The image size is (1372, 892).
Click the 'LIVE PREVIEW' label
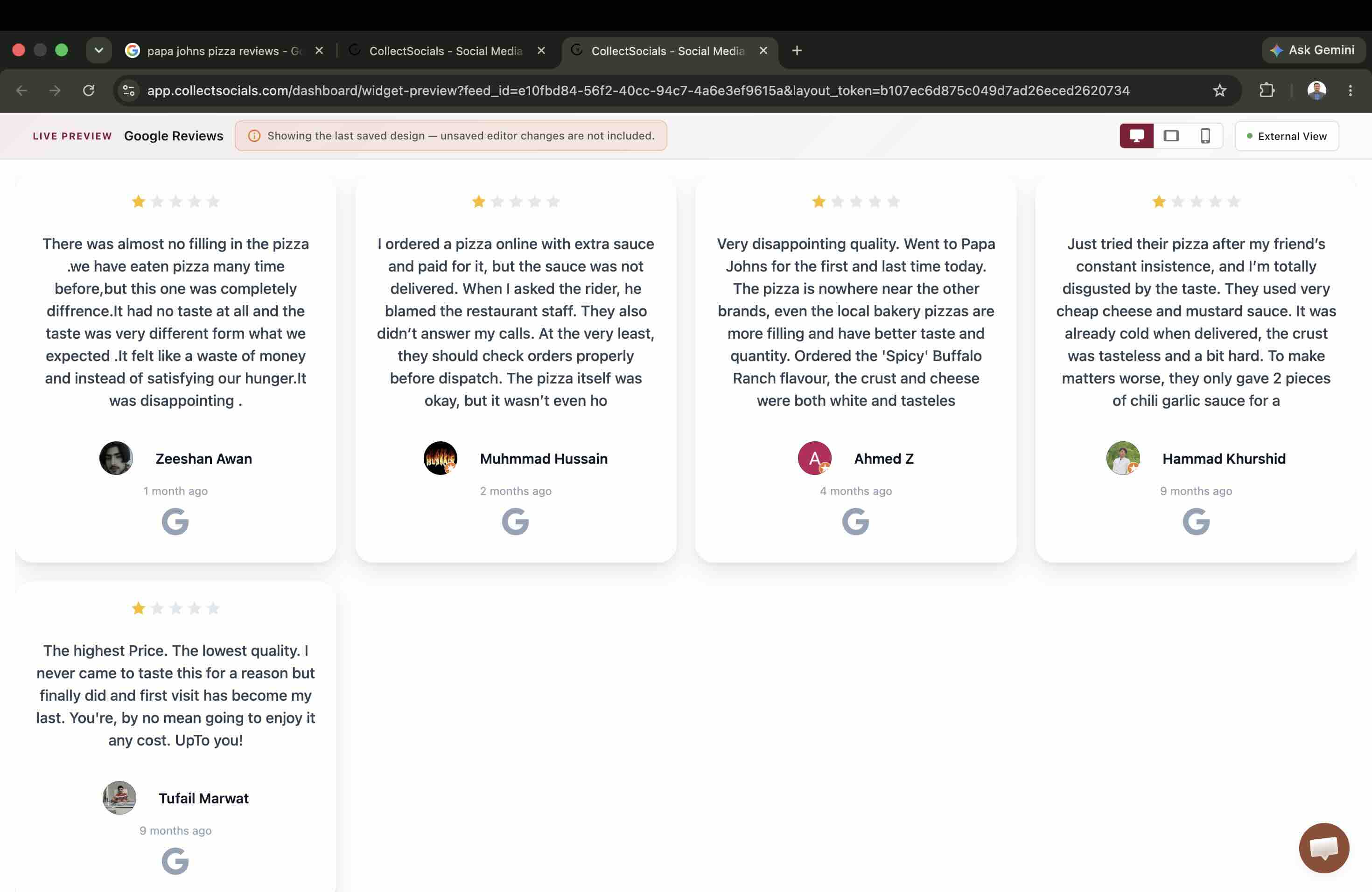coord(72,136)
